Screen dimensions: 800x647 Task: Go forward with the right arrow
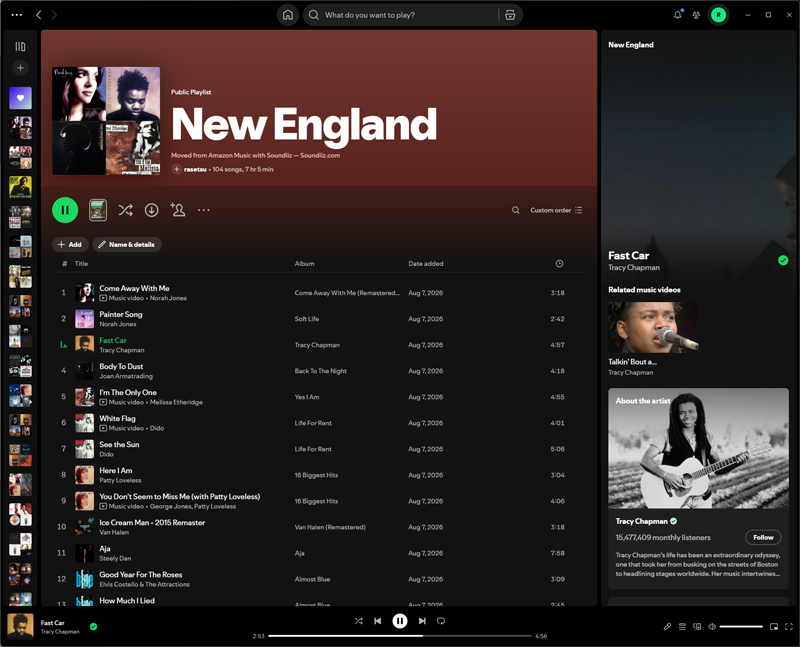54,15
